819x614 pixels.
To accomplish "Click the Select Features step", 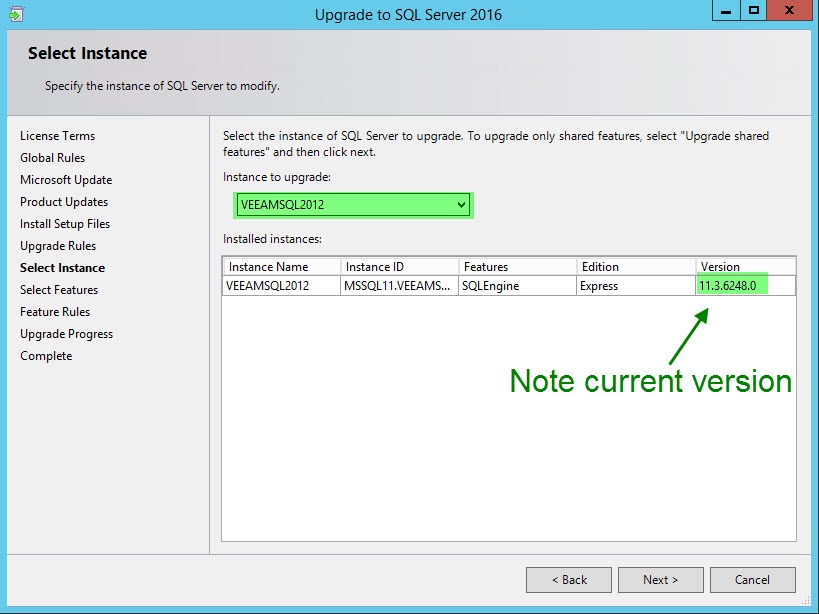I will click(x=59, y=289).
